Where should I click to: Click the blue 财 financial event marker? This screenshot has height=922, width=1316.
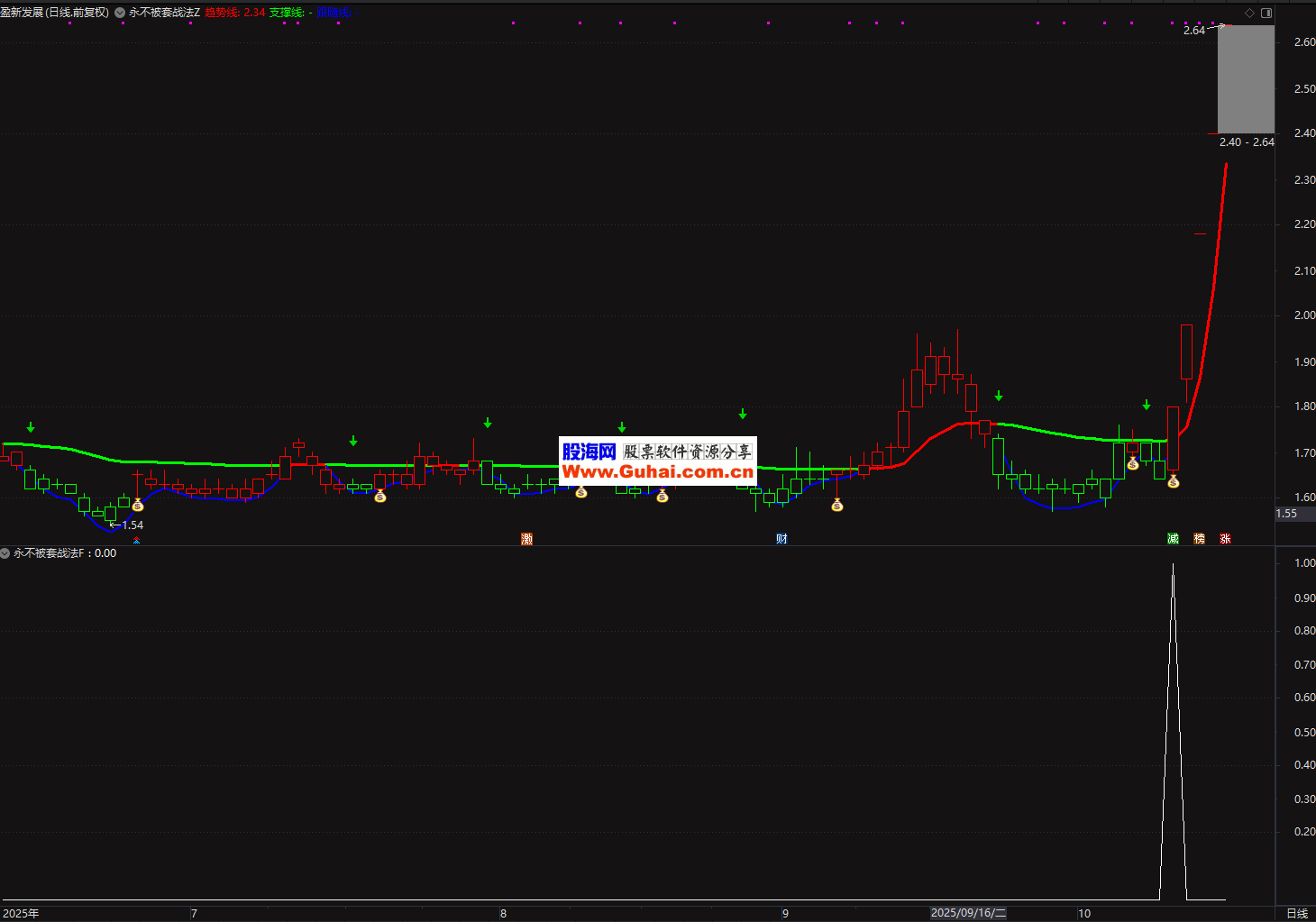tap(781, 539)
